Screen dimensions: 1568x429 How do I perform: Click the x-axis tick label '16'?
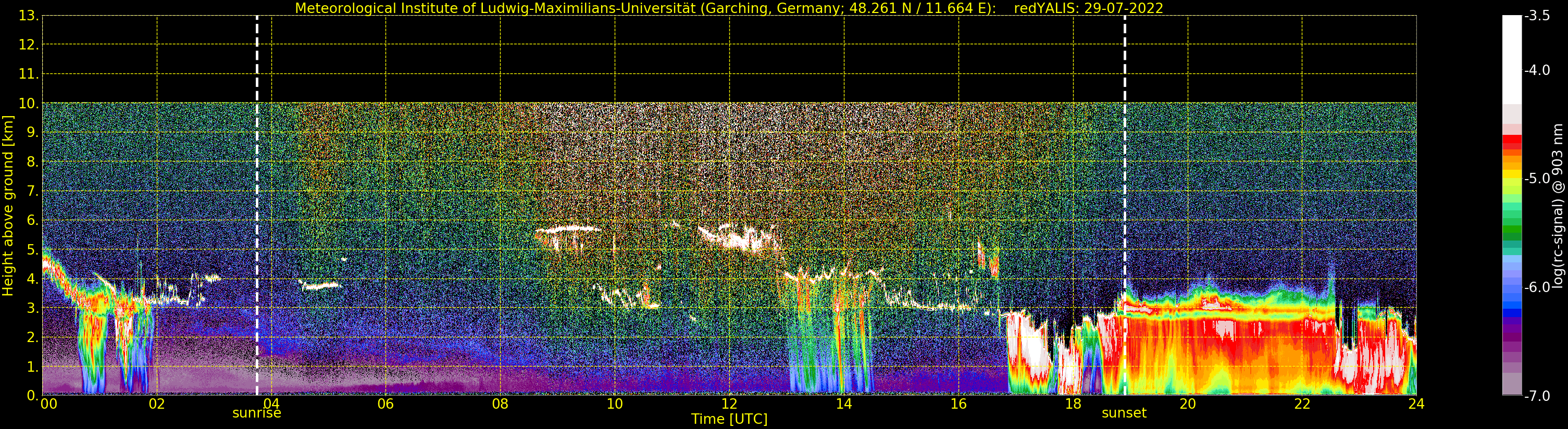click(x=958, y=404)
